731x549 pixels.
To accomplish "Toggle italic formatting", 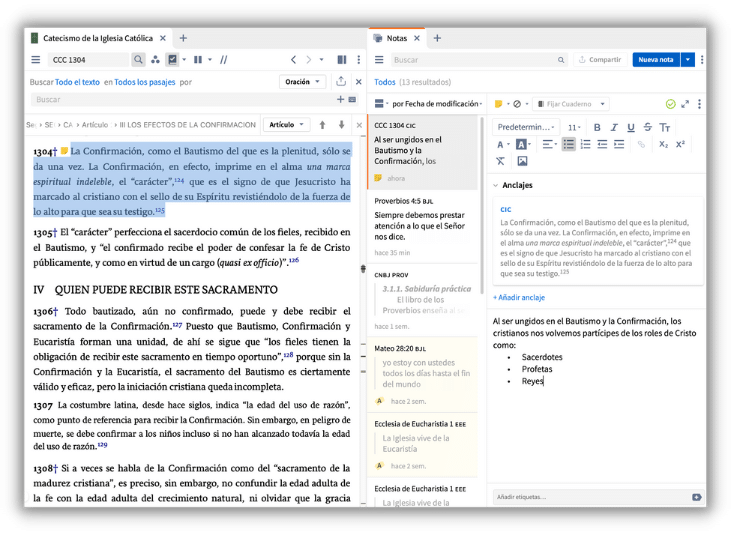I will (x=614, y=127).
